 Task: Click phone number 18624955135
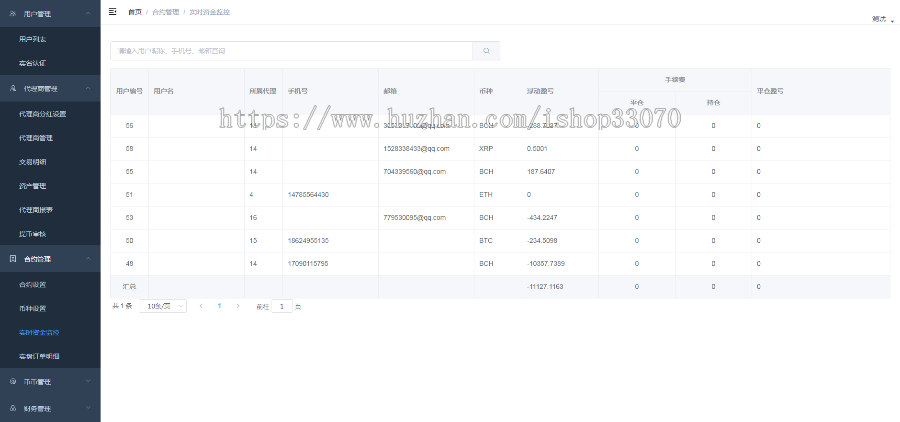[x=308, y=241]
